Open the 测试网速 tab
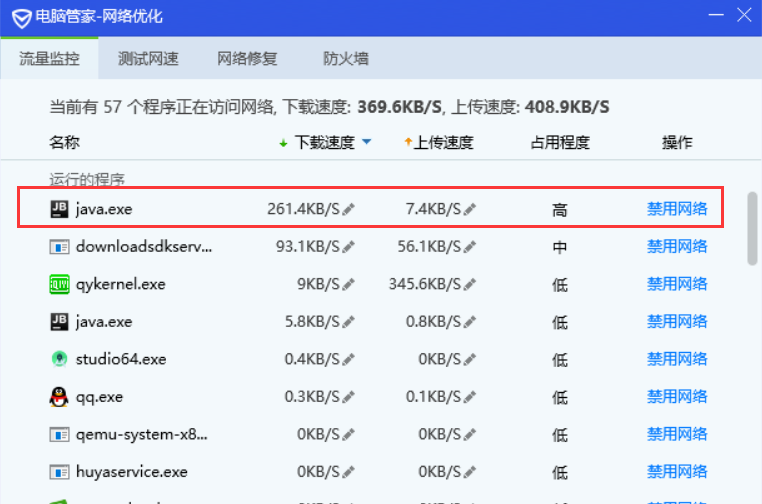The width and height of the screenshot is (762, 504). tap(148, 59)
